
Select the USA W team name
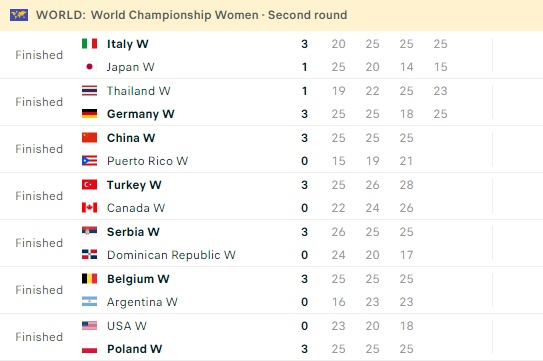(x=127, y=326)
